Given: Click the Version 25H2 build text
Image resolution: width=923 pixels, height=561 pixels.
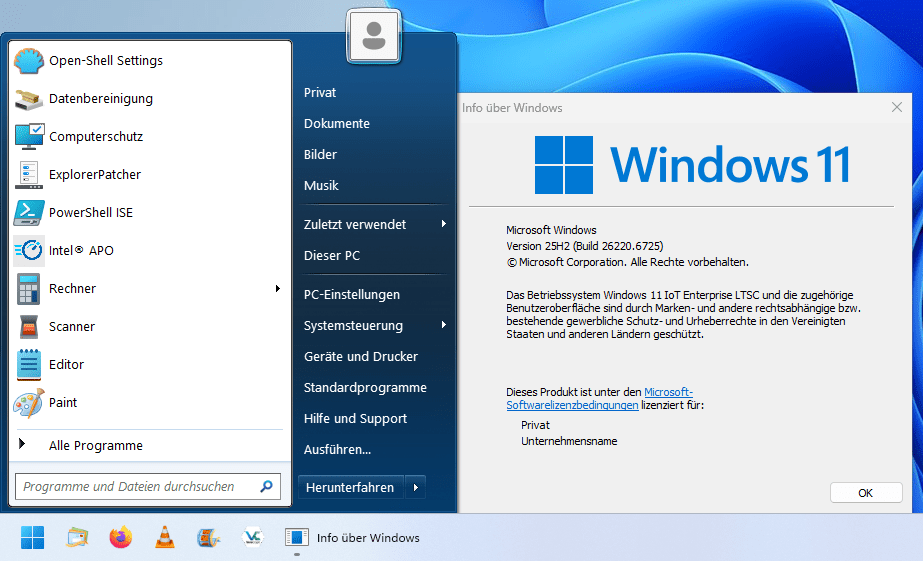Looking at the screenshot, I should tap(585, 246).
